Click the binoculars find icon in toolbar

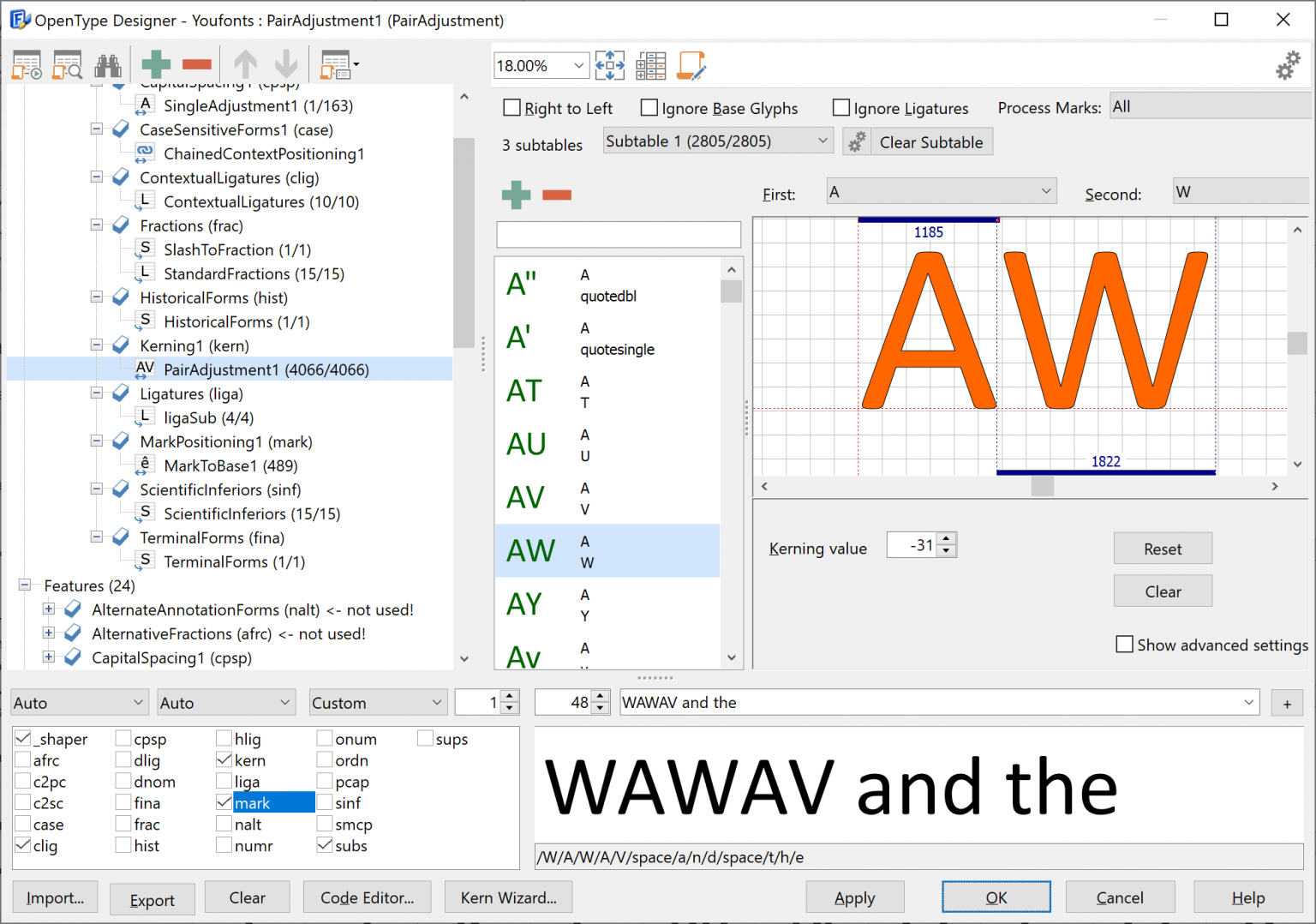point(108,65)
